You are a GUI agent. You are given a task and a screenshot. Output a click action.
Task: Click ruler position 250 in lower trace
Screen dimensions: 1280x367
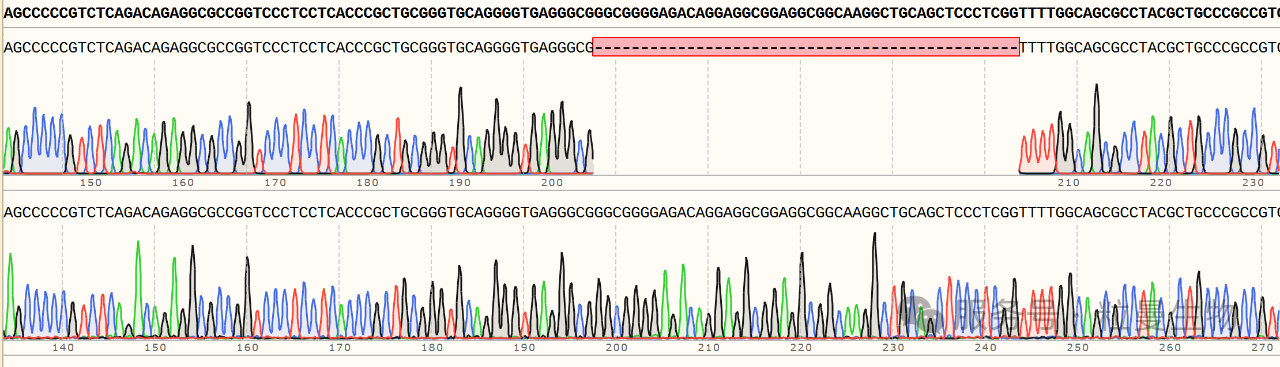click(x=1077, y=347)
